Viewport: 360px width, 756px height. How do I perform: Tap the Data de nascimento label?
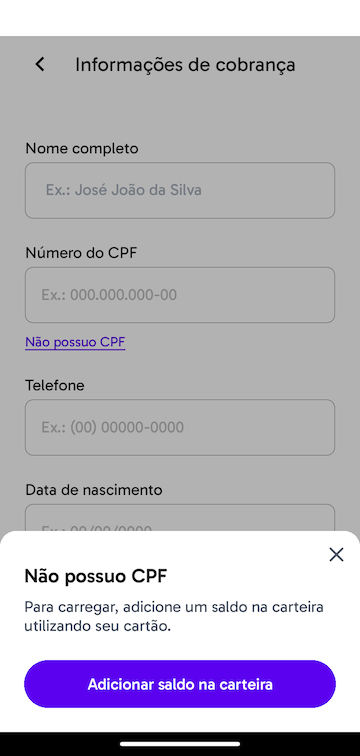(94, 490)
